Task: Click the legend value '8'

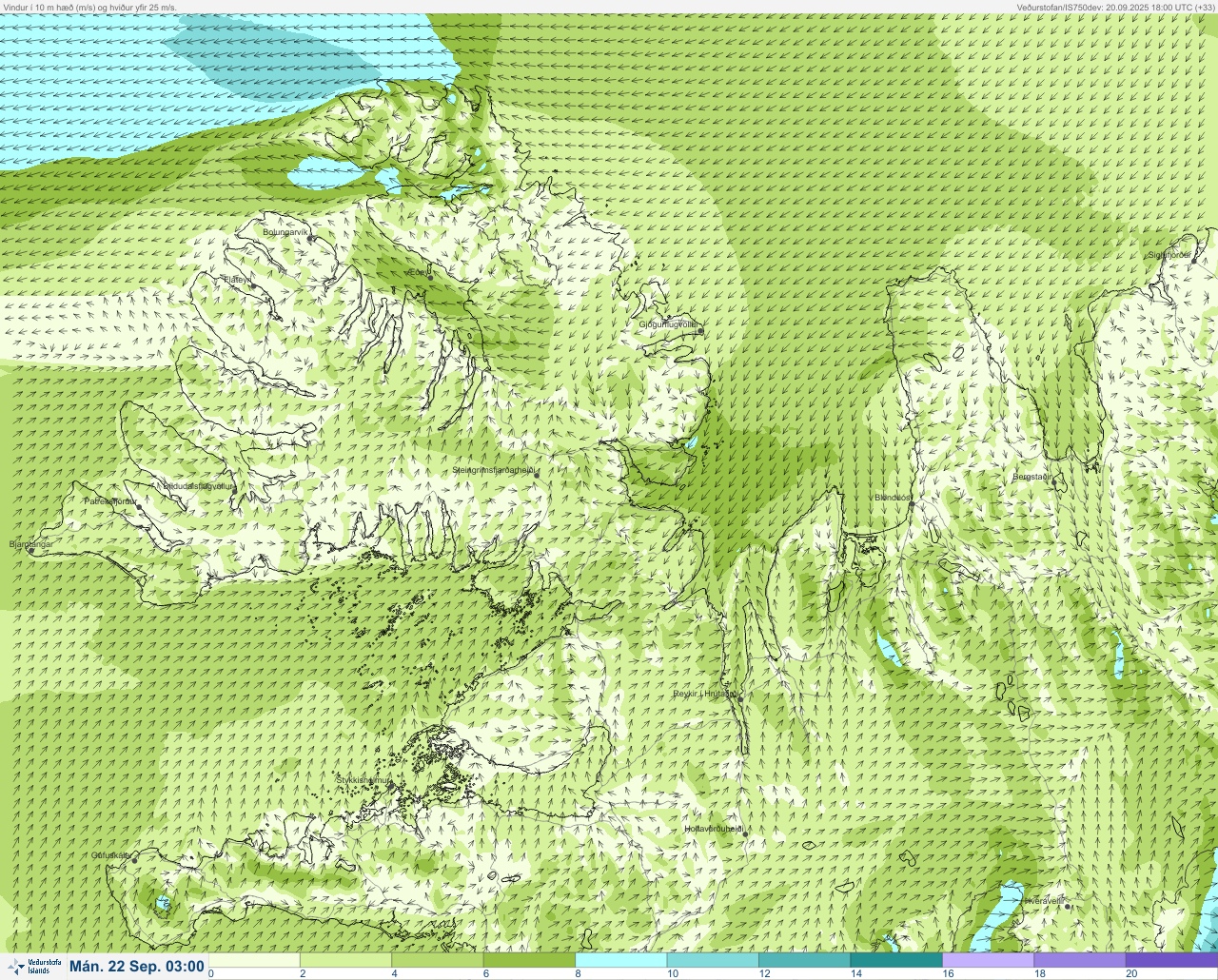Action: tap(579, 973)
